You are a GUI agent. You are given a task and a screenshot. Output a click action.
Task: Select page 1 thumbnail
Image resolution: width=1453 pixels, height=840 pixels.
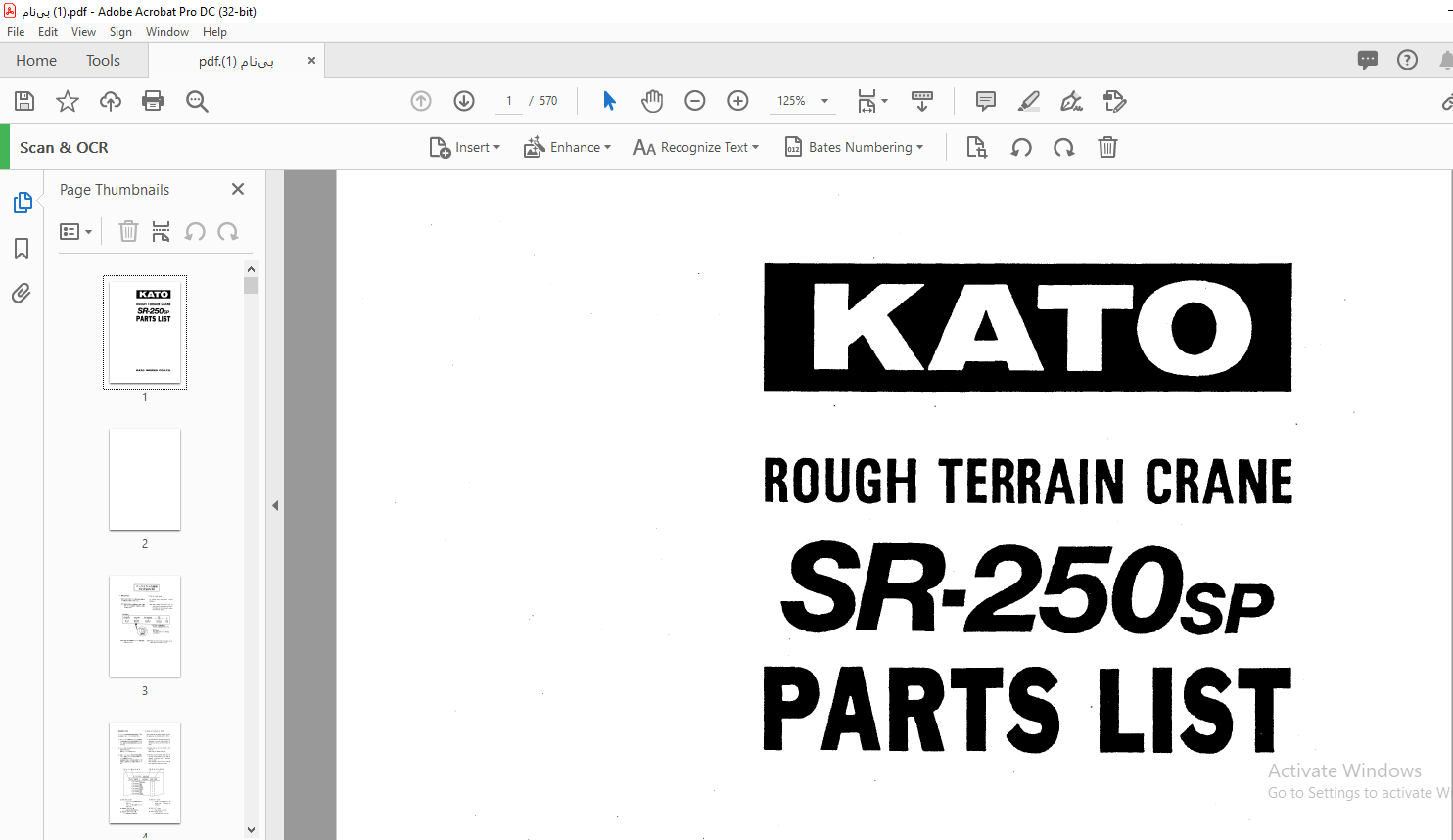click(x=145, y=332)
